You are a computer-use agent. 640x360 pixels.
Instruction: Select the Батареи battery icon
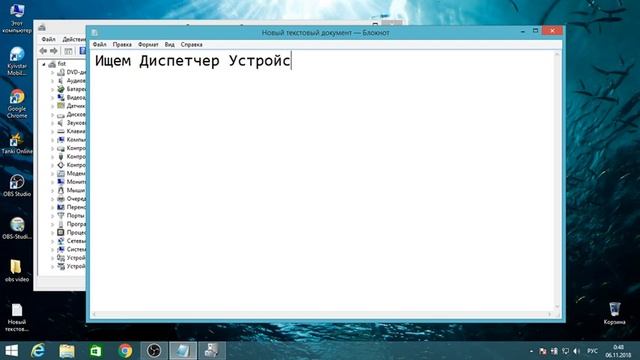pyautogui.click(x=61, y=89)
